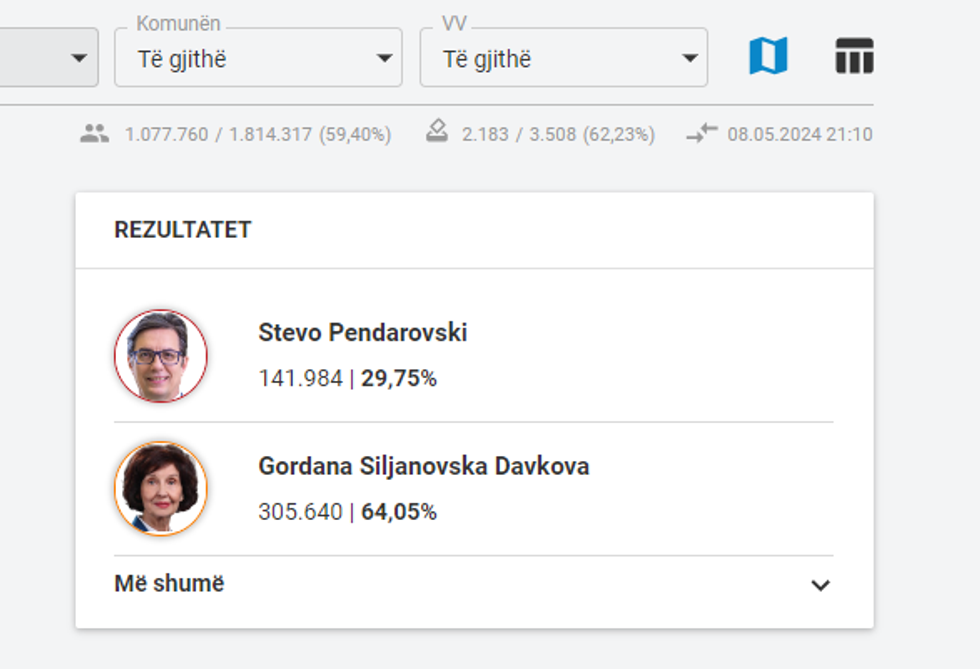Expand results with the chevron arrow

pos(820,585)
